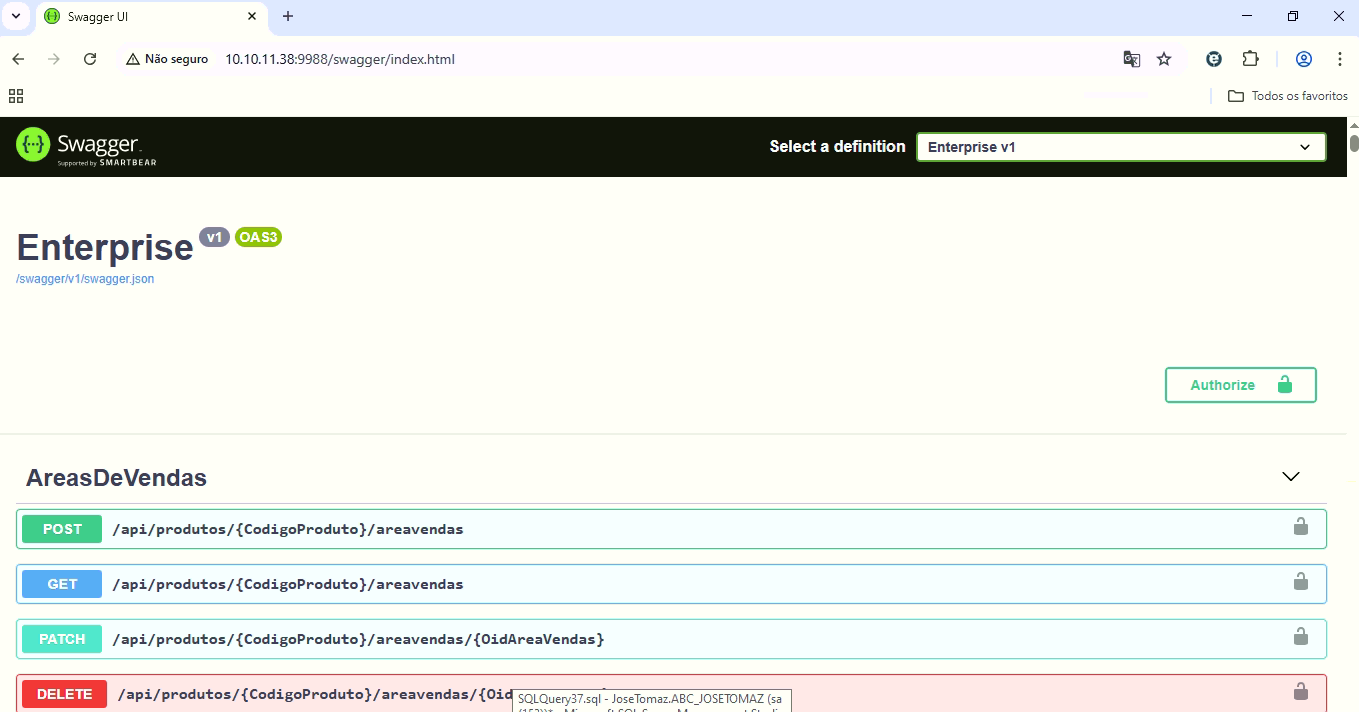The height and width of the screenshot is (712, 1359).
Task: Reload the Swagger page
Action: (x=90, y=59)
